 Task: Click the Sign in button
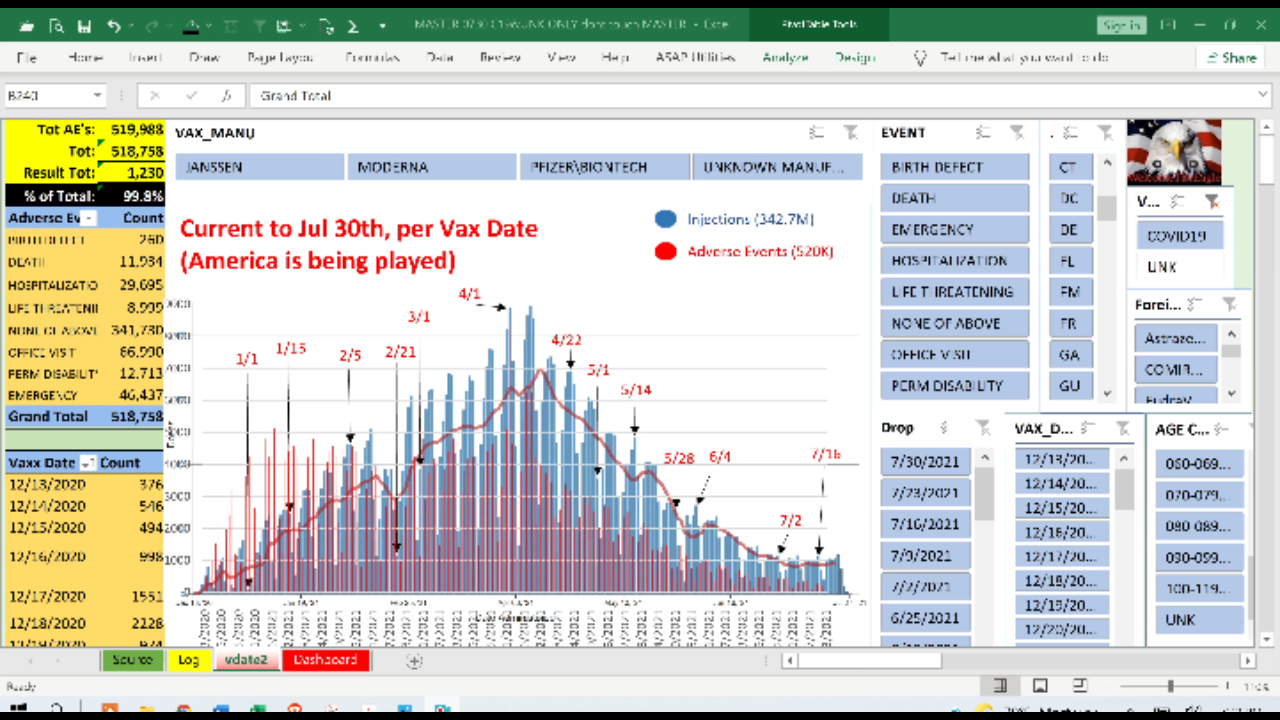click(x=1121, y=26)
